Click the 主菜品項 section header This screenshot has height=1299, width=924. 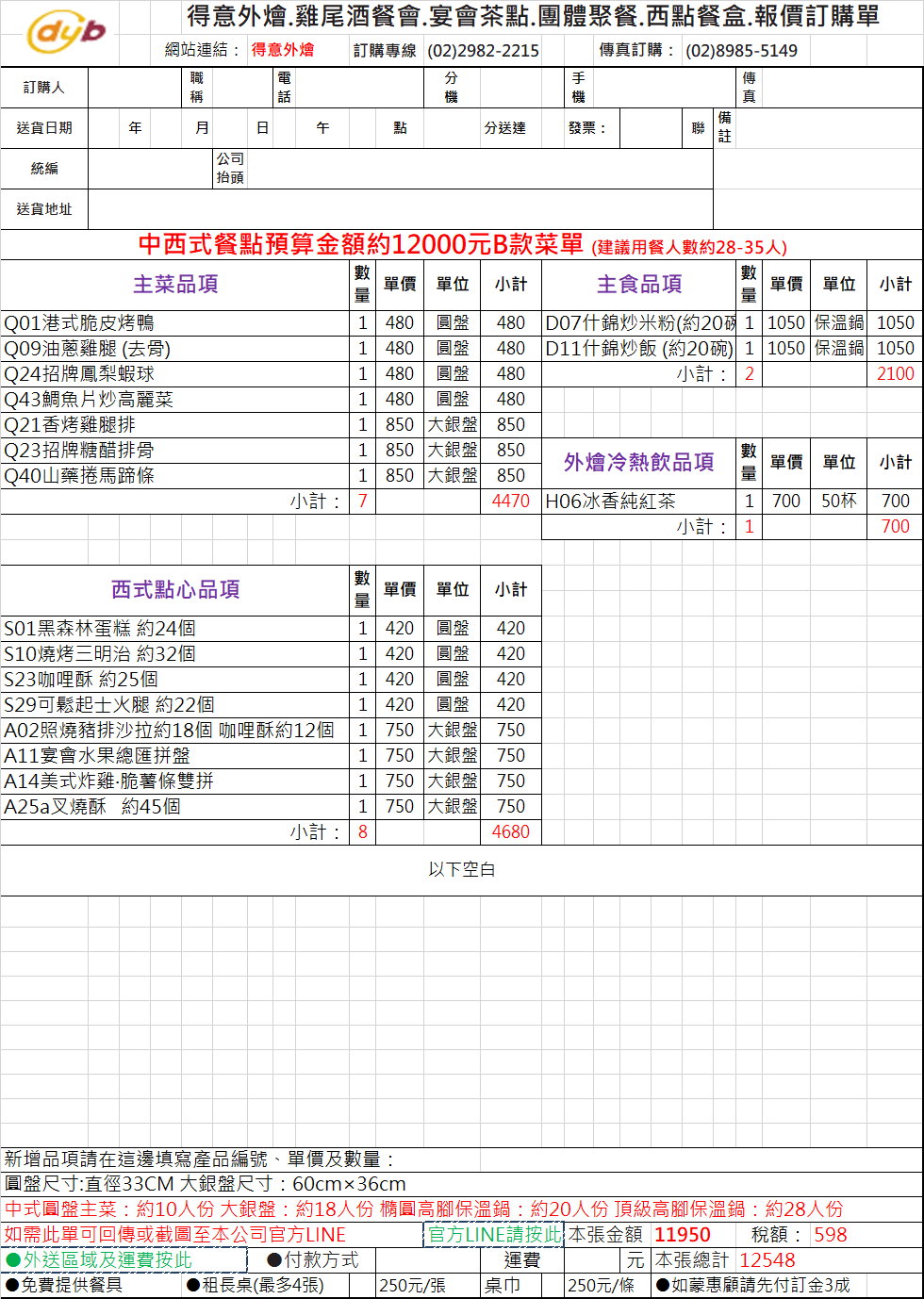click(x=174, y=285)
